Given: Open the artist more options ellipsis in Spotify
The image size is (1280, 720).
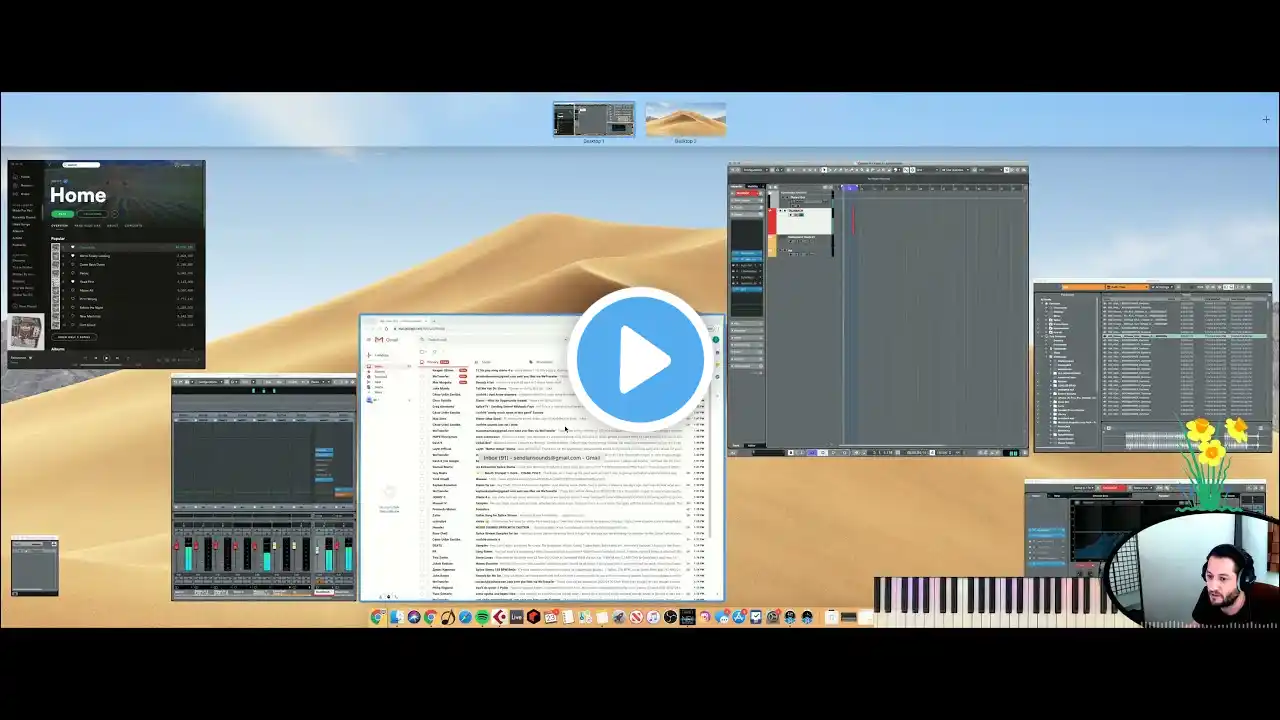Looking at the screenshot, I should (114, 213).
